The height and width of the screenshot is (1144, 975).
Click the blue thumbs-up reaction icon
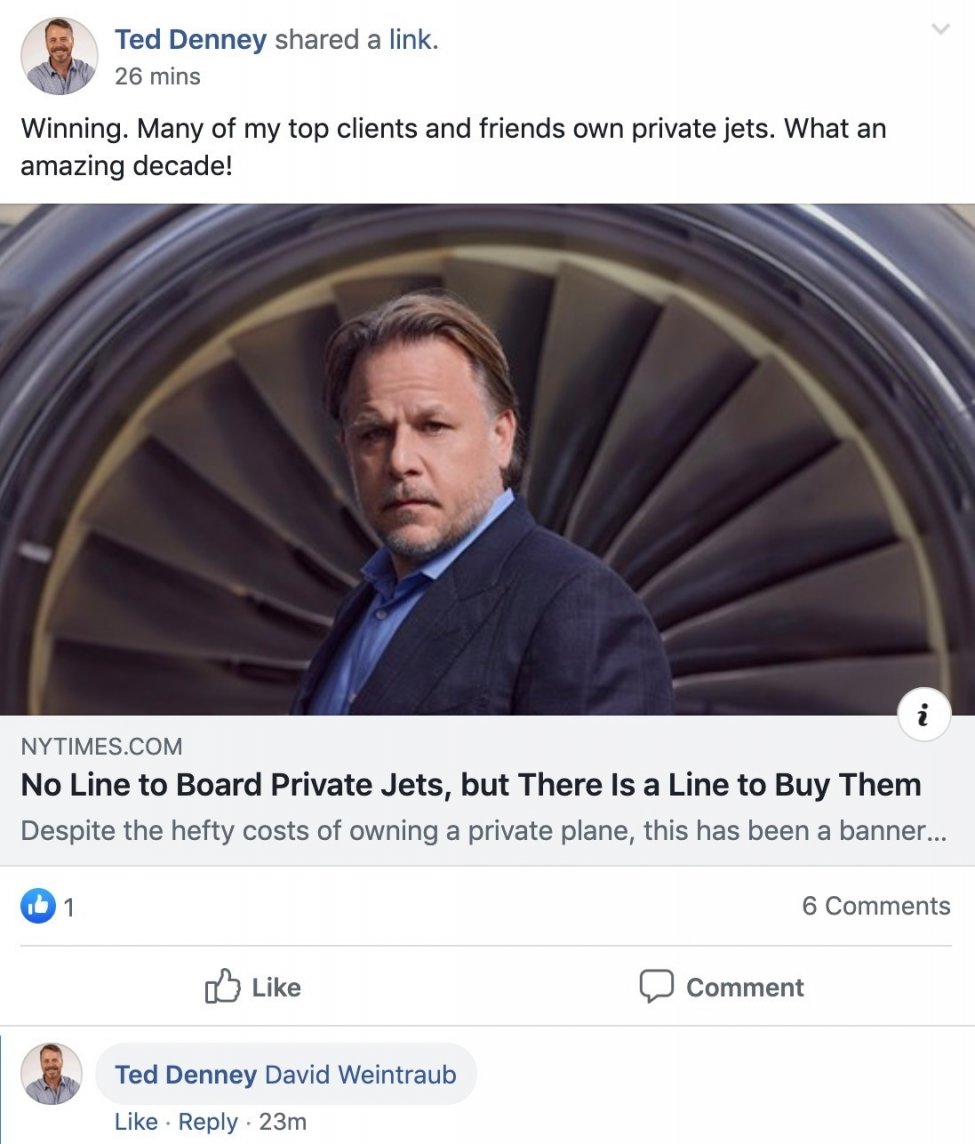tap(38, 906)
